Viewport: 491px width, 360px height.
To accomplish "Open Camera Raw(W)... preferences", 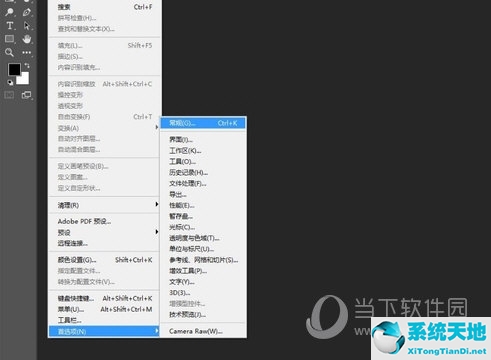I will pos(203,331).
